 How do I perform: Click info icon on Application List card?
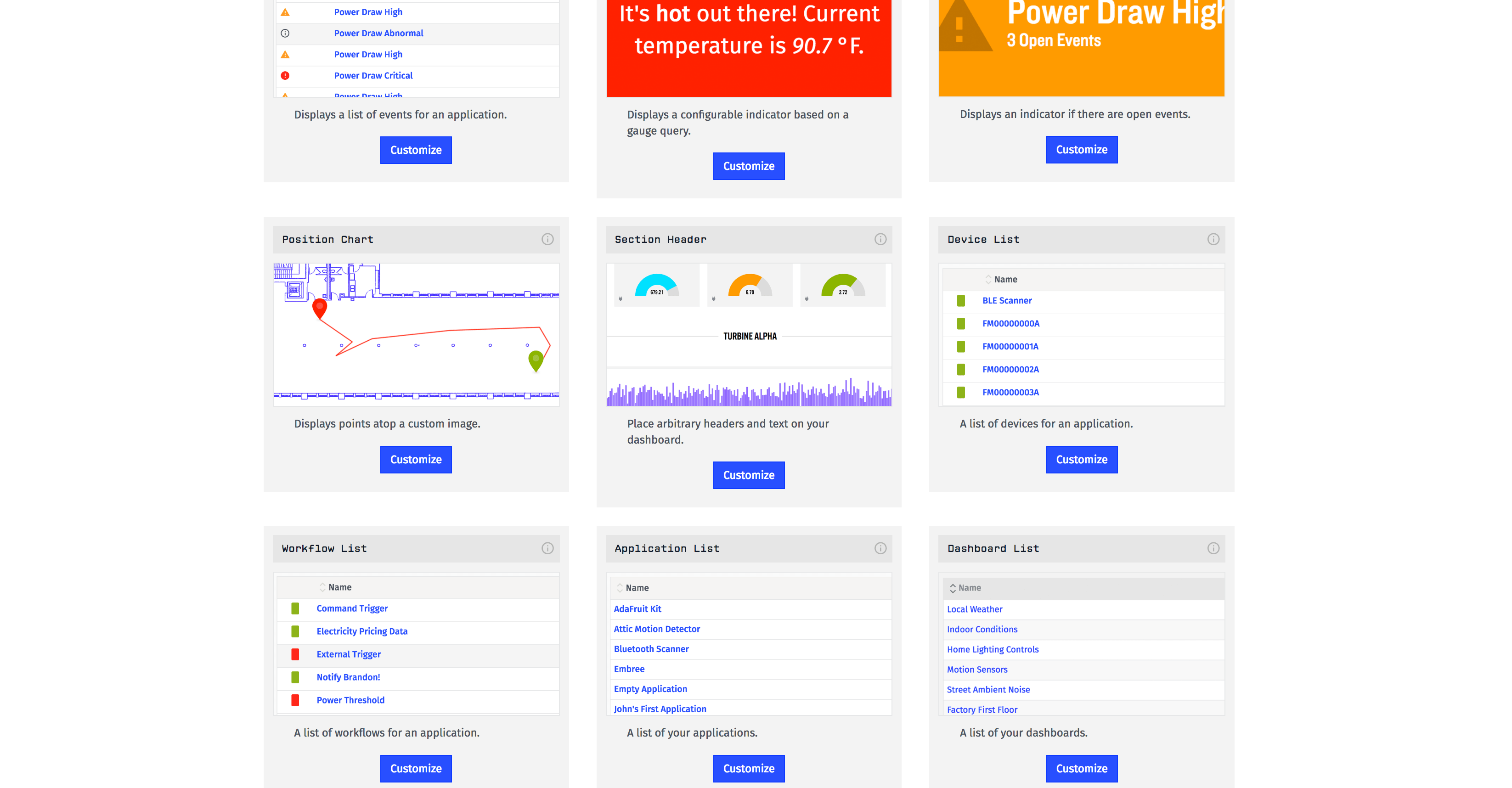[x=880, y=548]
